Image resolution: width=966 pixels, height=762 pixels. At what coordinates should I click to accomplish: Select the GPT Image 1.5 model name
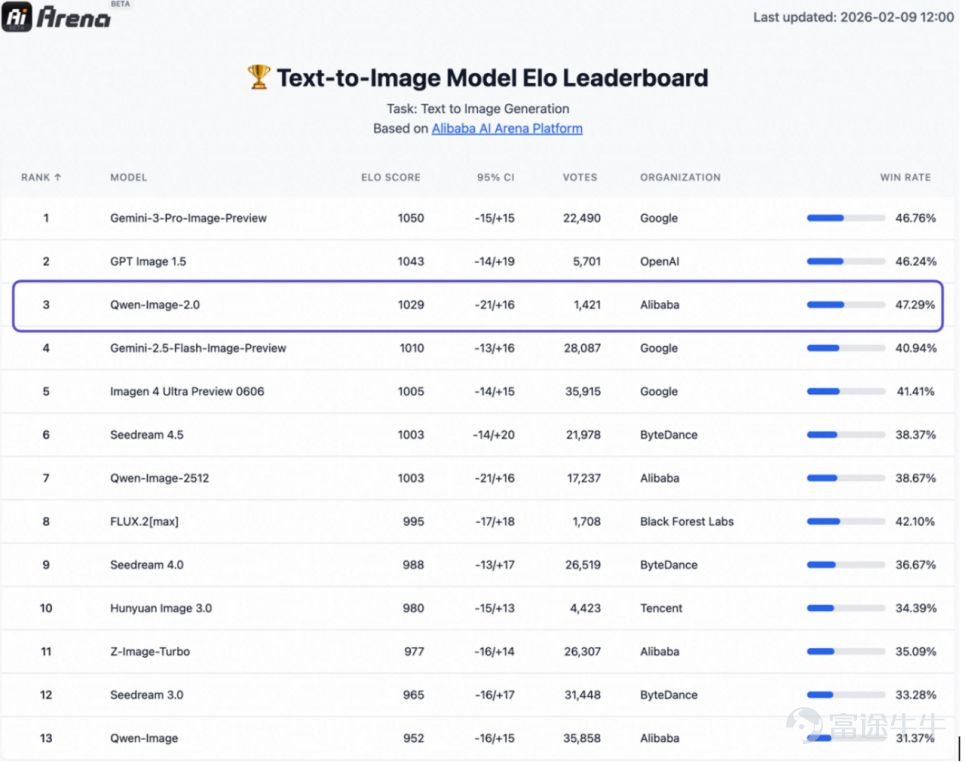(x=148, y=262)
